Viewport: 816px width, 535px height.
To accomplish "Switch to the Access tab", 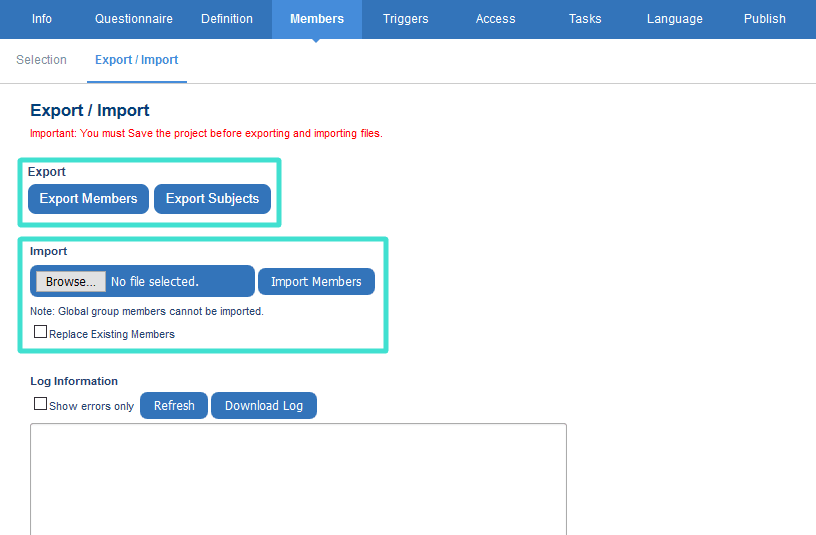I will tap(496, 19).
